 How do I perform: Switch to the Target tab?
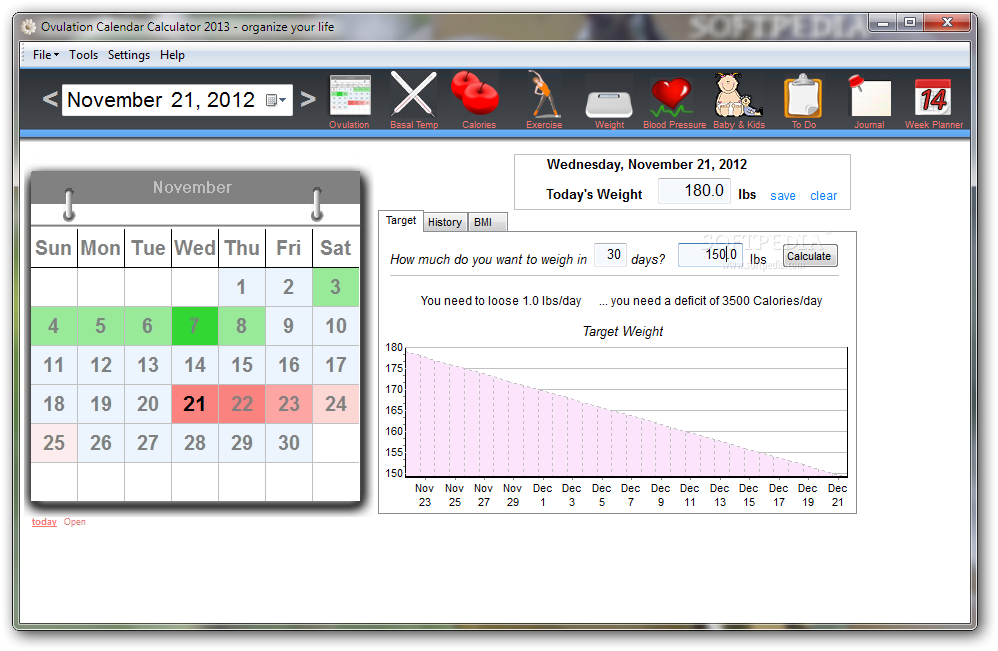(400, 221)
